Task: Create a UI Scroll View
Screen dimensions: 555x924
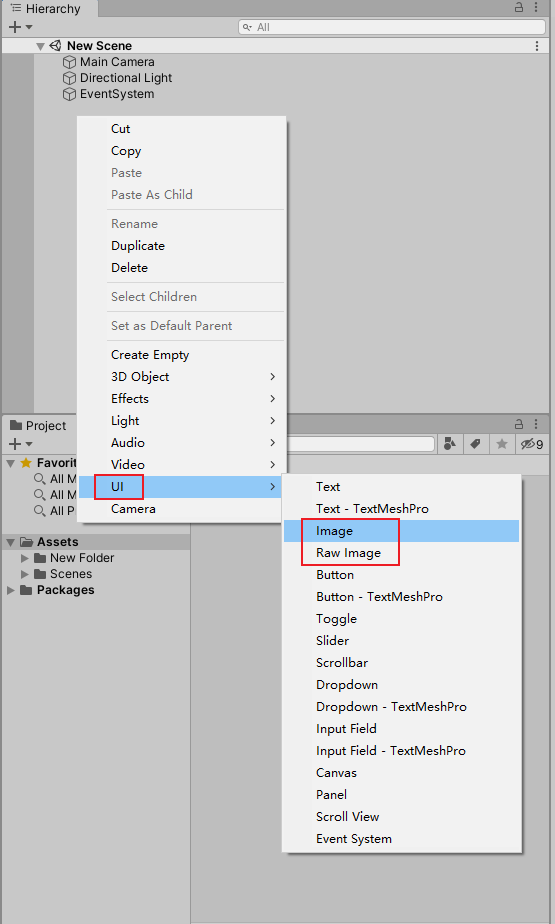Action: (x=401, y=817)
